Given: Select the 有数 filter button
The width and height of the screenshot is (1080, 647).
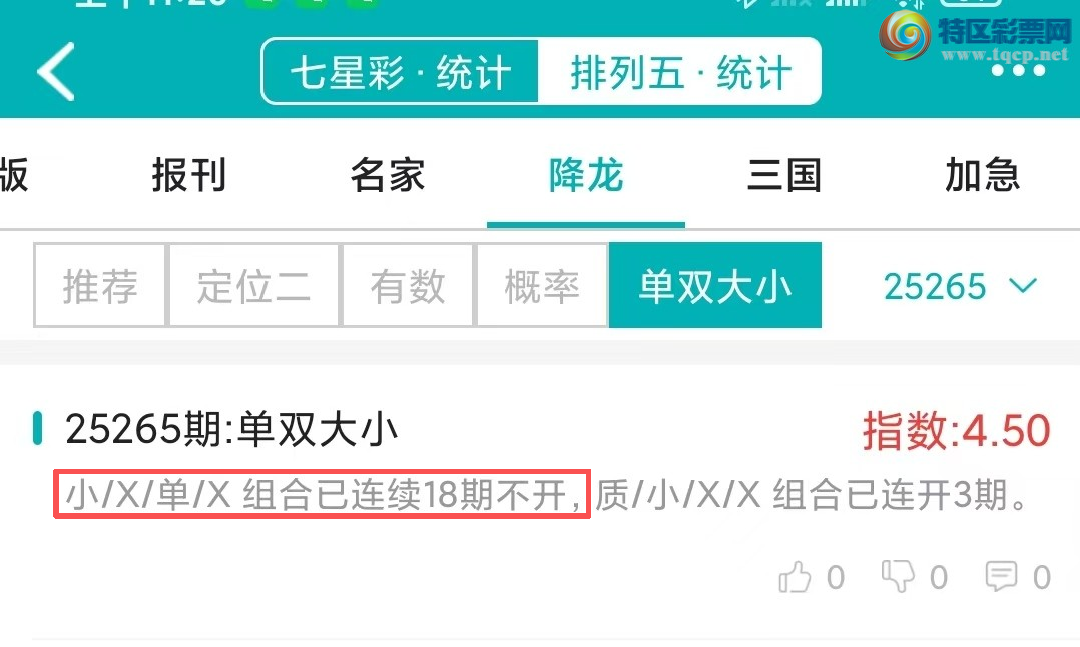Looking at the screenshot, I should 408,285.
